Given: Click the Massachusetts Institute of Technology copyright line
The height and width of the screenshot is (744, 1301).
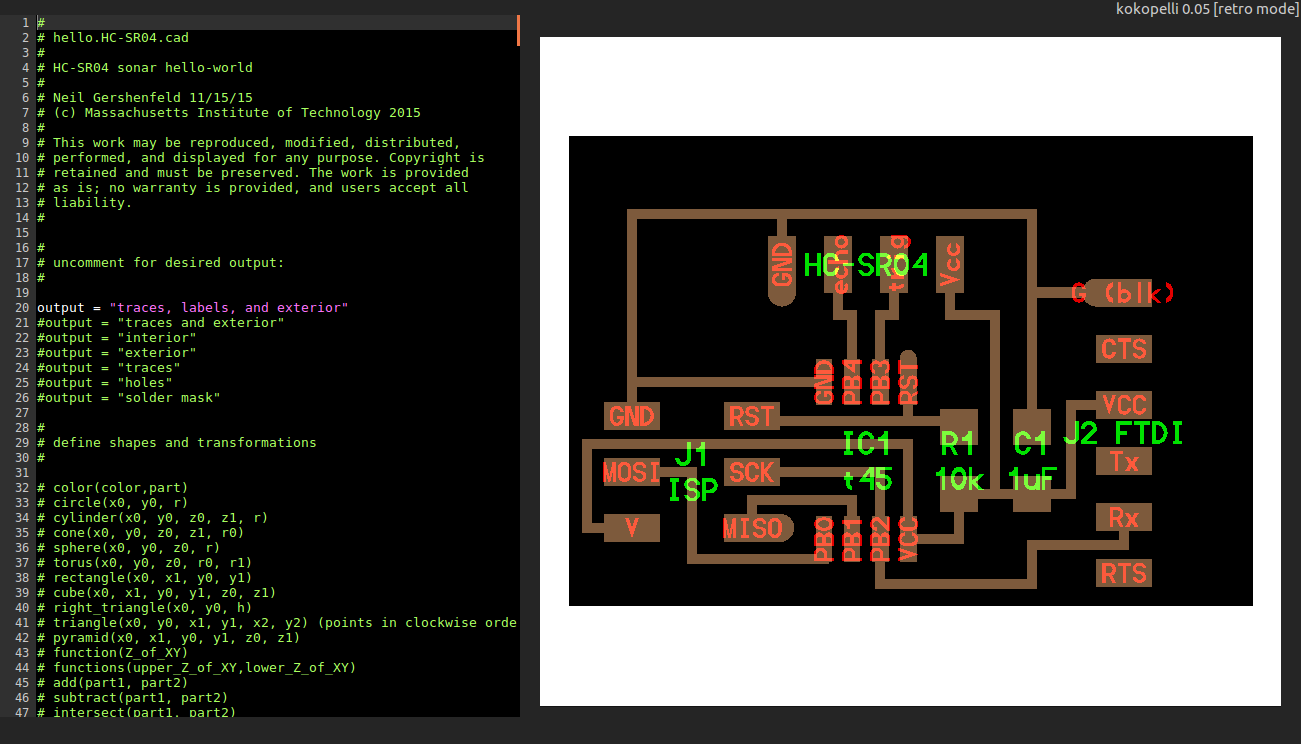Looking at the screenshot, I should click(x=229, y=113).
